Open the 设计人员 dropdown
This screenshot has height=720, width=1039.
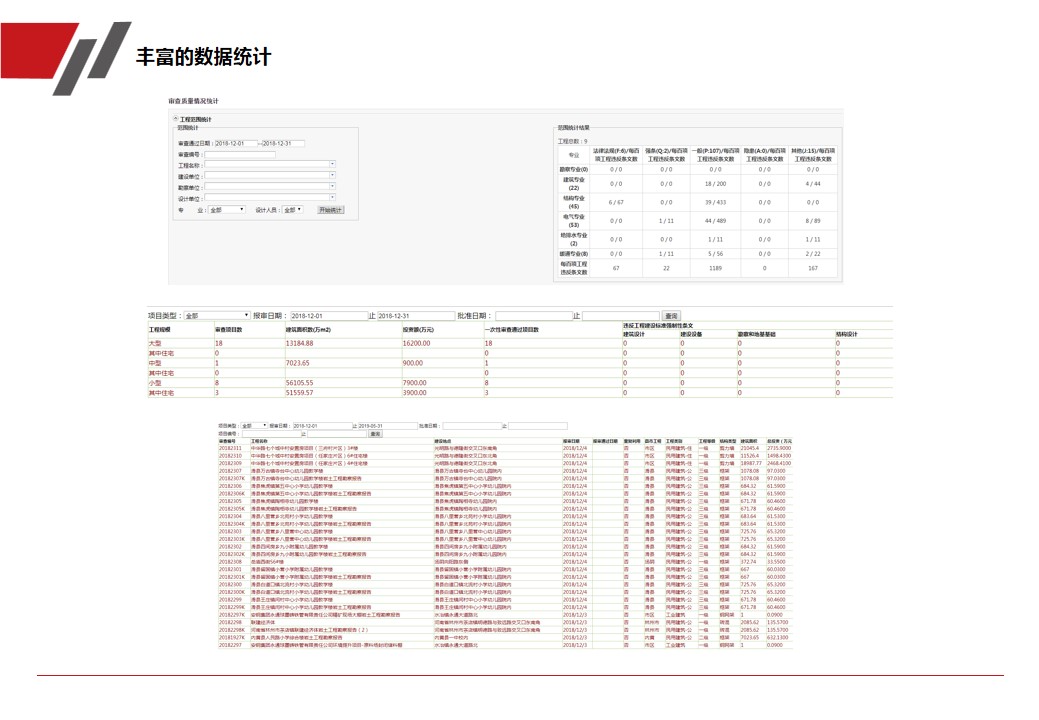[292, 210]
